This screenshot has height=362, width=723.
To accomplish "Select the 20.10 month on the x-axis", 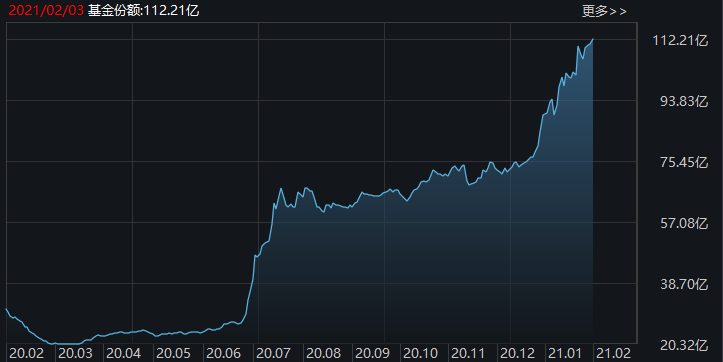I will [x=421, y=354].
